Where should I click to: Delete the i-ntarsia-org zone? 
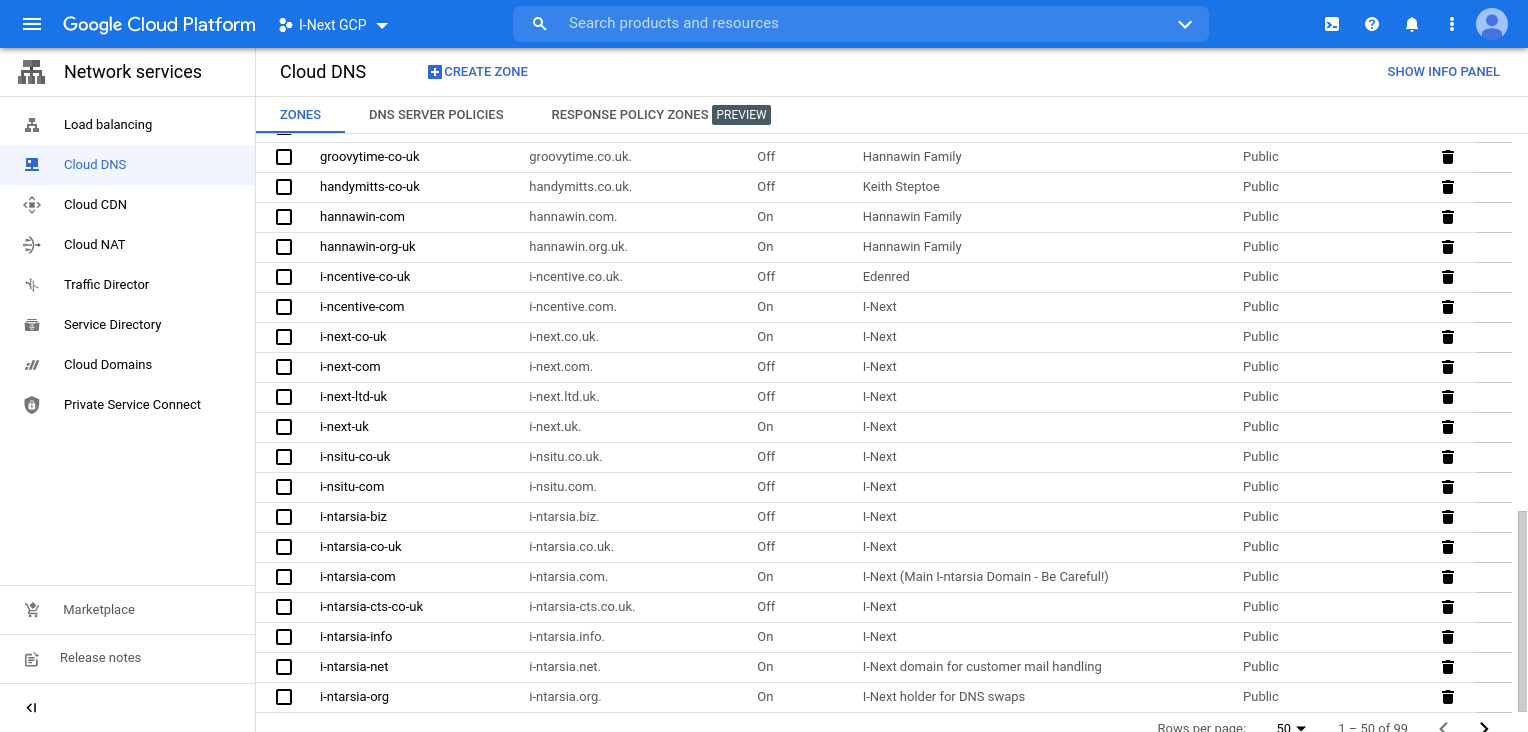coord(1447,697)
